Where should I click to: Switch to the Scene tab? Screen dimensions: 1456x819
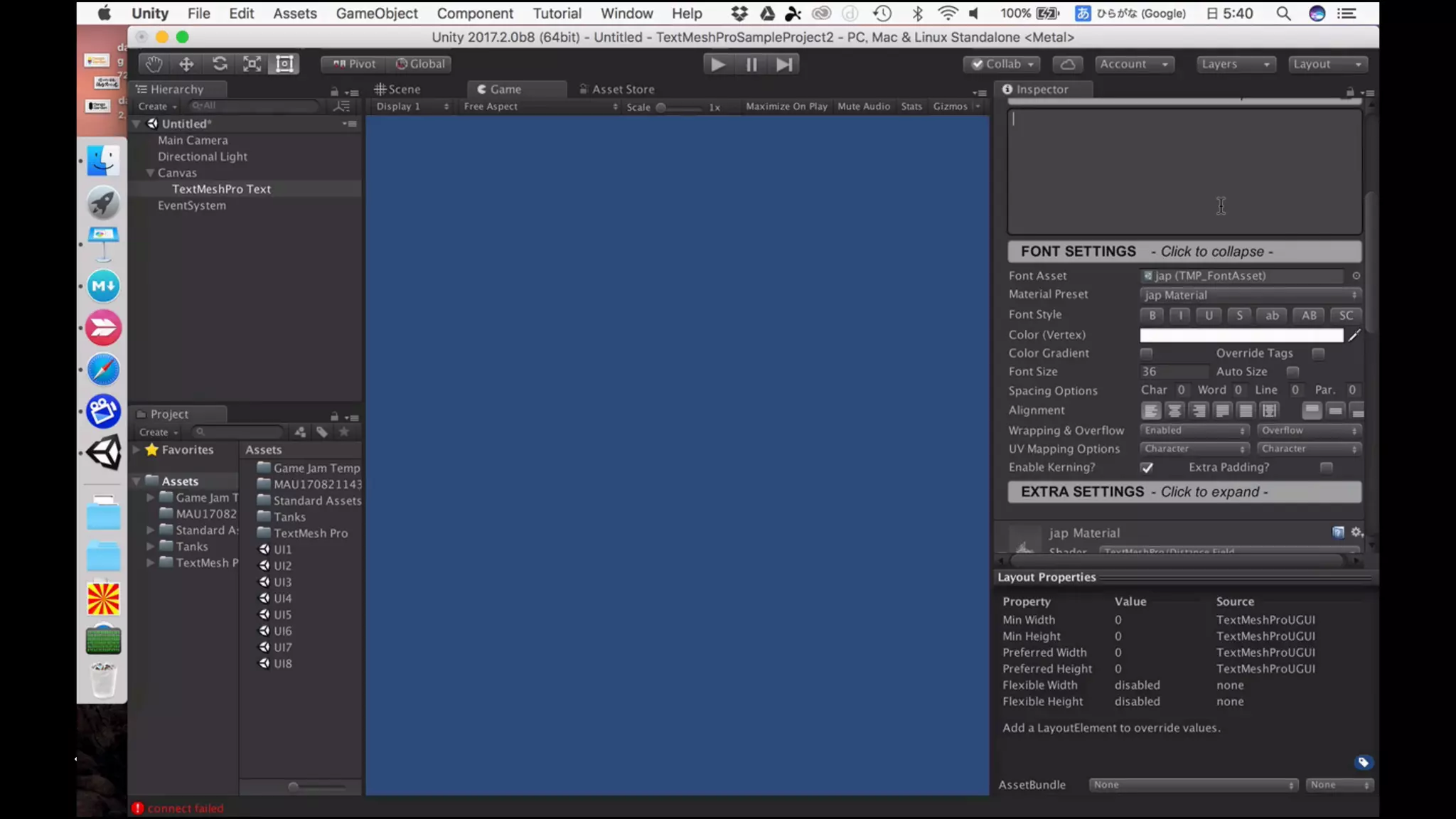coord(398,89)
